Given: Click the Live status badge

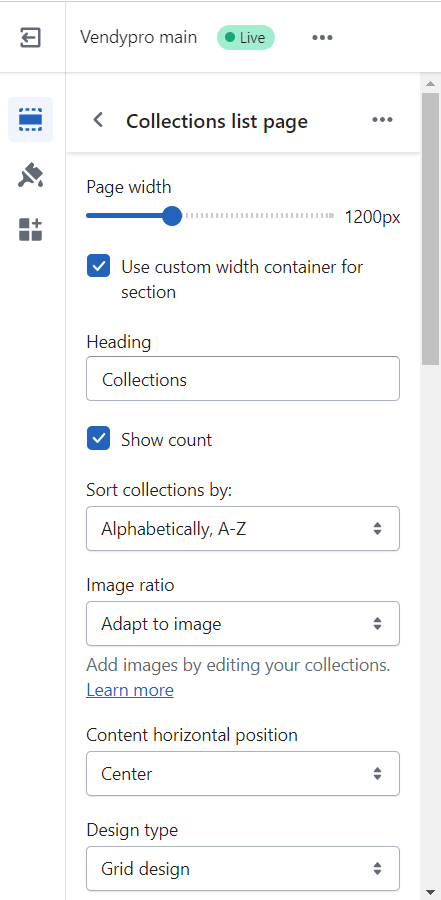Looking at the screenshot, I should click(x=246, y=38).
